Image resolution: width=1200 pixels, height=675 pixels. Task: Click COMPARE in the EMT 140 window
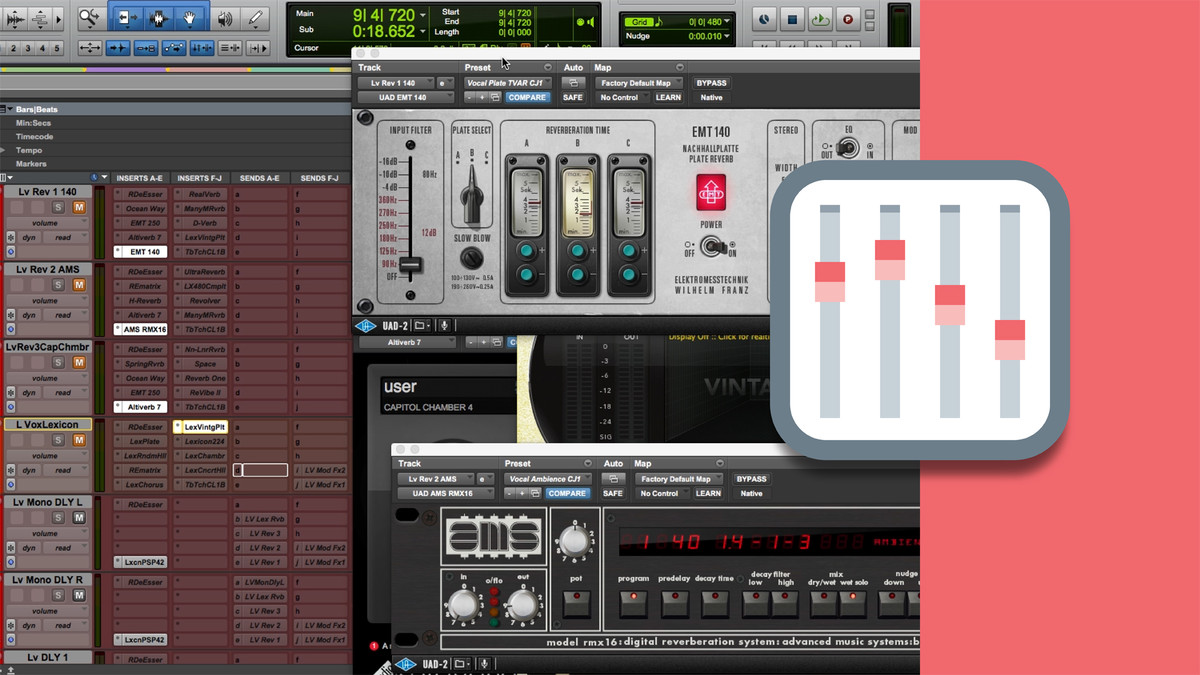tap(527, 98)
